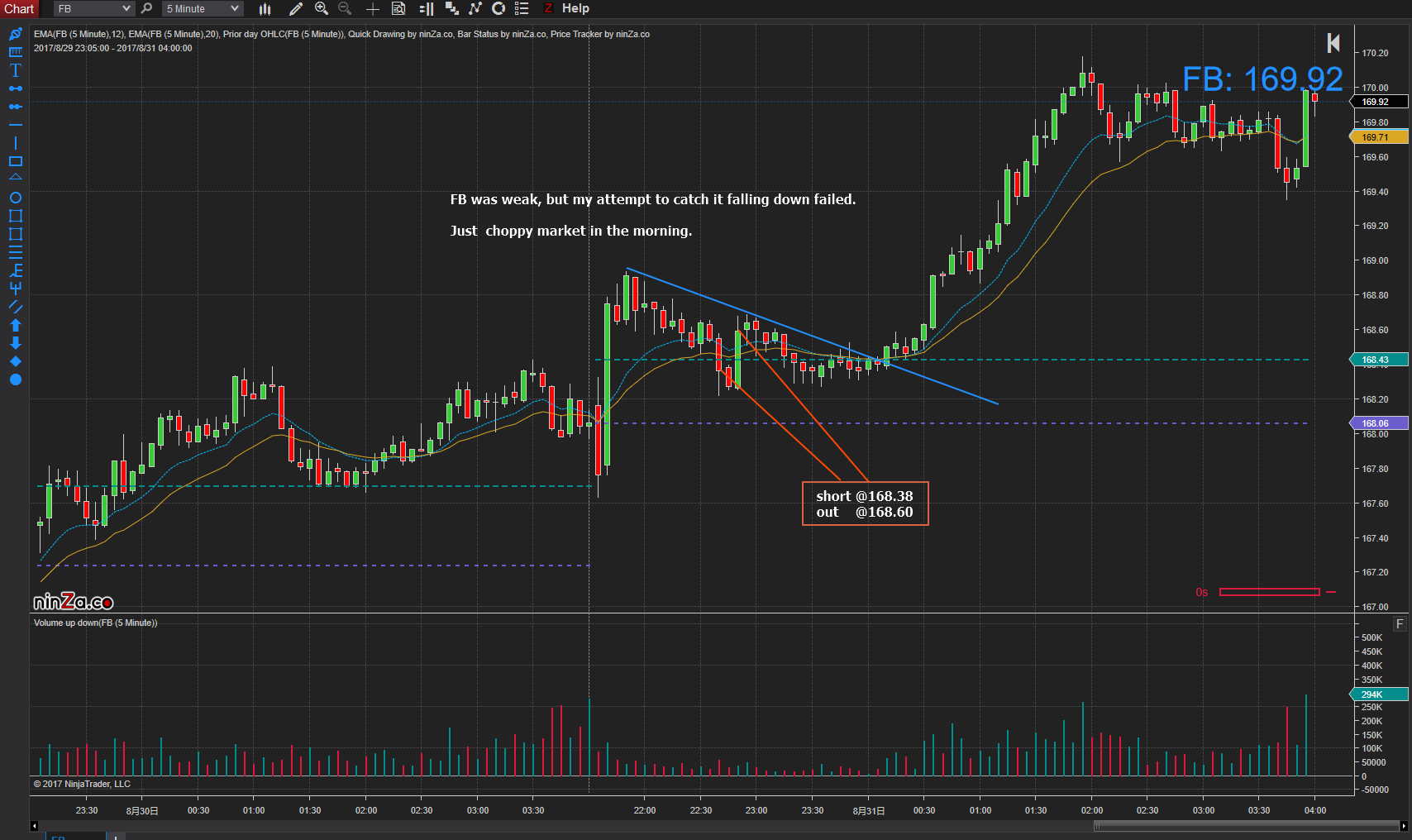Click the red bar status progress bar
This screenshot has height=840, width=1412.
tap(1270, 592)
